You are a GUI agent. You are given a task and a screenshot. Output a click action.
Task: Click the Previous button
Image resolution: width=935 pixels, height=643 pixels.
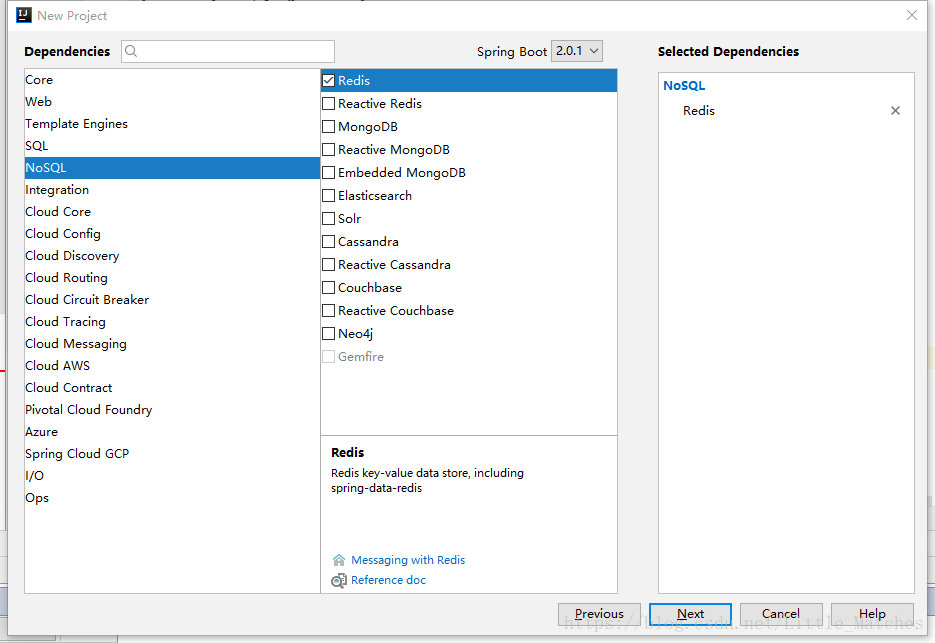point(599,614)
